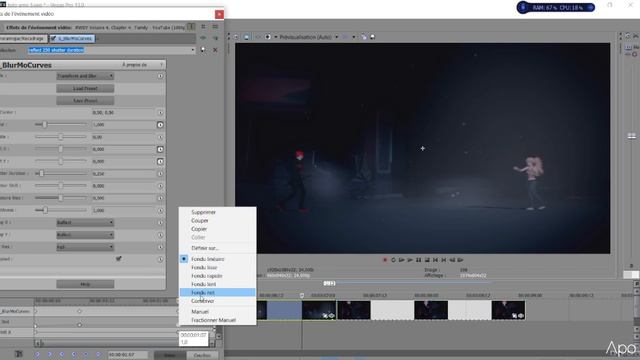This screenshot has width=640, height=360.
Task: Toggle animation clock for Shutter Duration
Action: [x=160, y=173]
